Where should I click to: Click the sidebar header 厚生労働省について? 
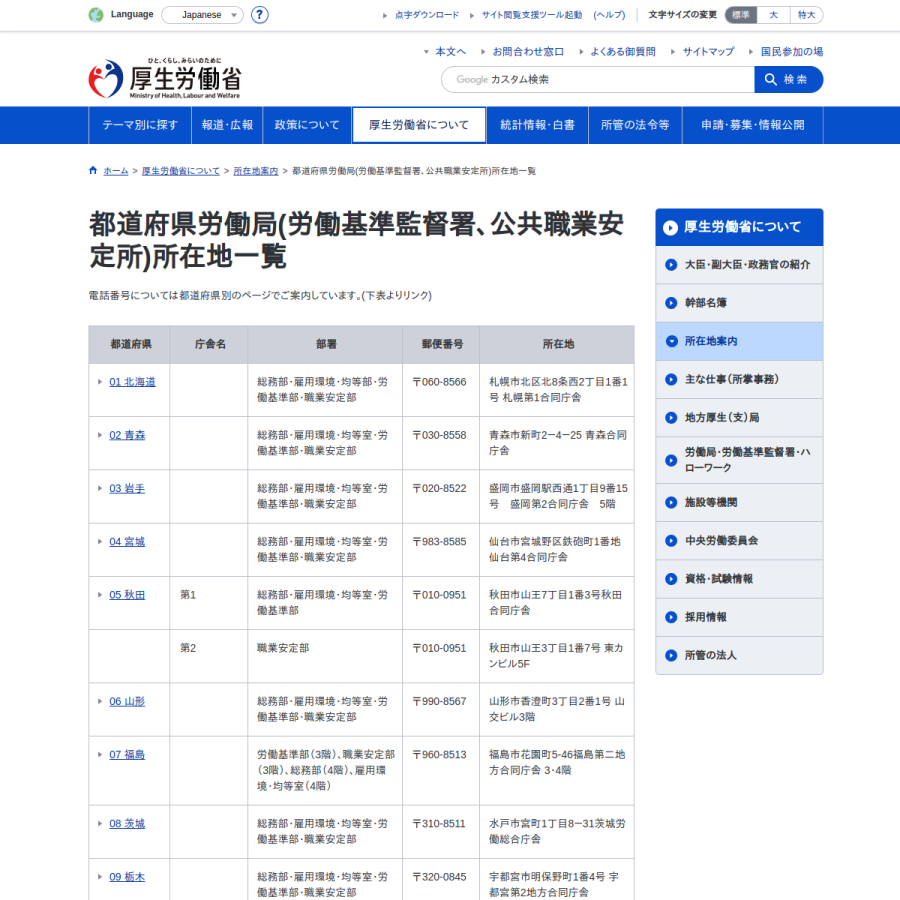tap(739, 227)
